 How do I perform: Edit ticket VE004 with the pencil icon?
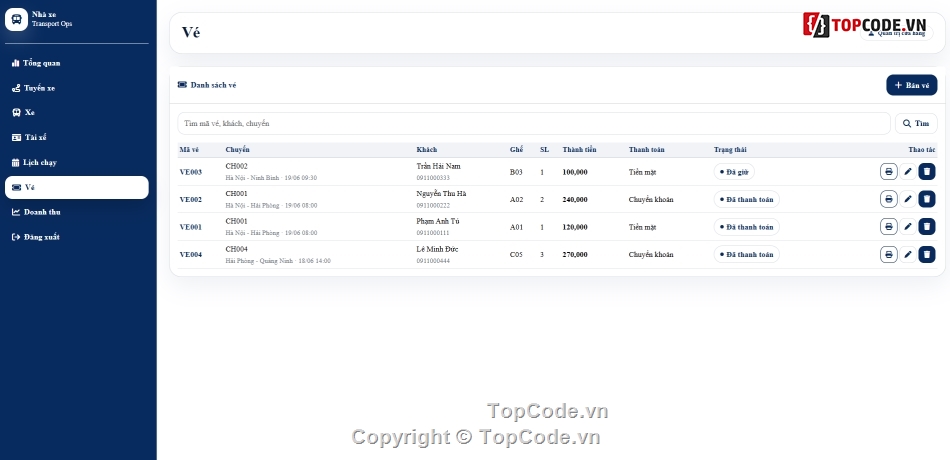(x=908, y=254)
